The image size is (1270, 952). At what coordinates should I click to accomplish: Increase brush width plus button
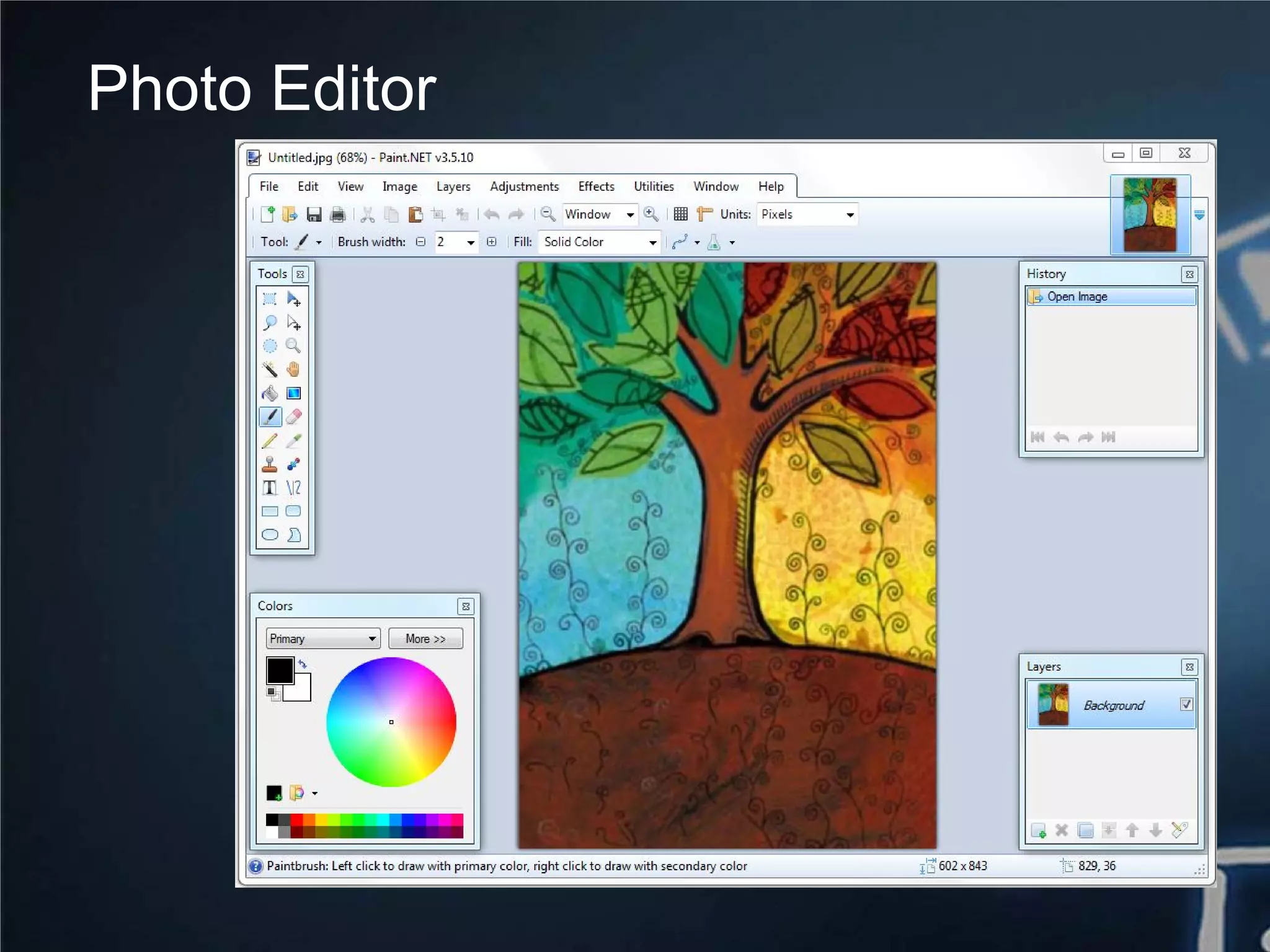(492, 242)
